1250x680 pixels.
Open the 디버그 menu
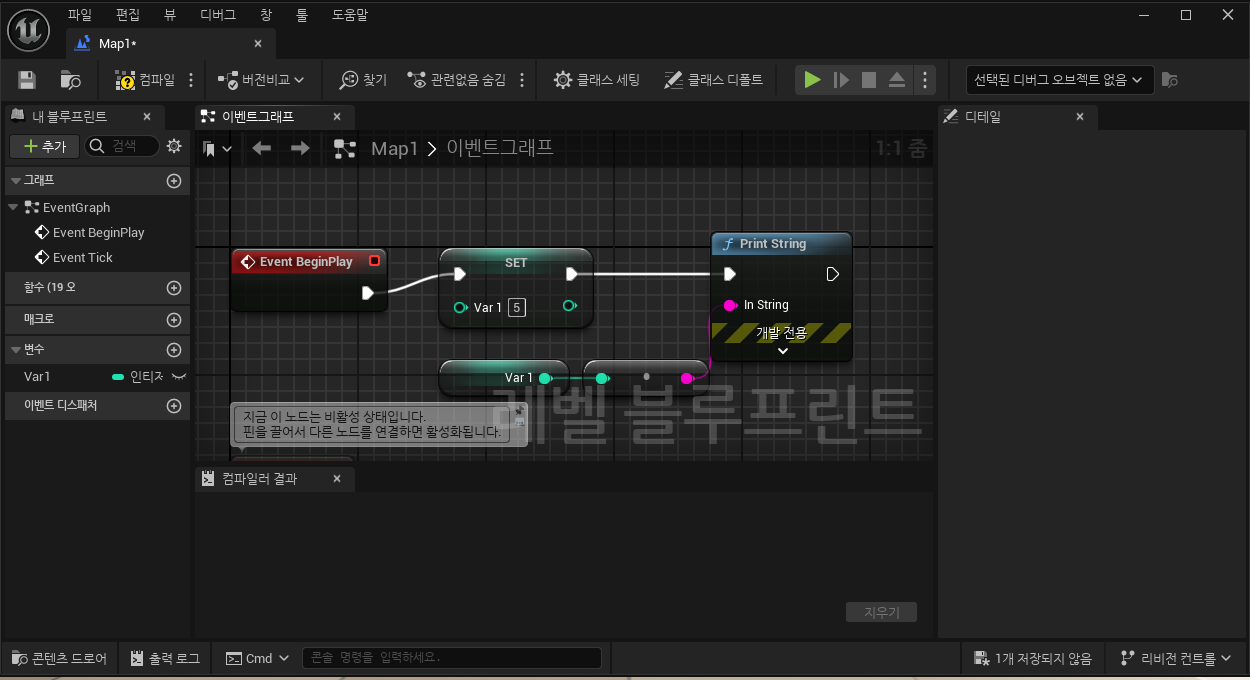(218, 15)
